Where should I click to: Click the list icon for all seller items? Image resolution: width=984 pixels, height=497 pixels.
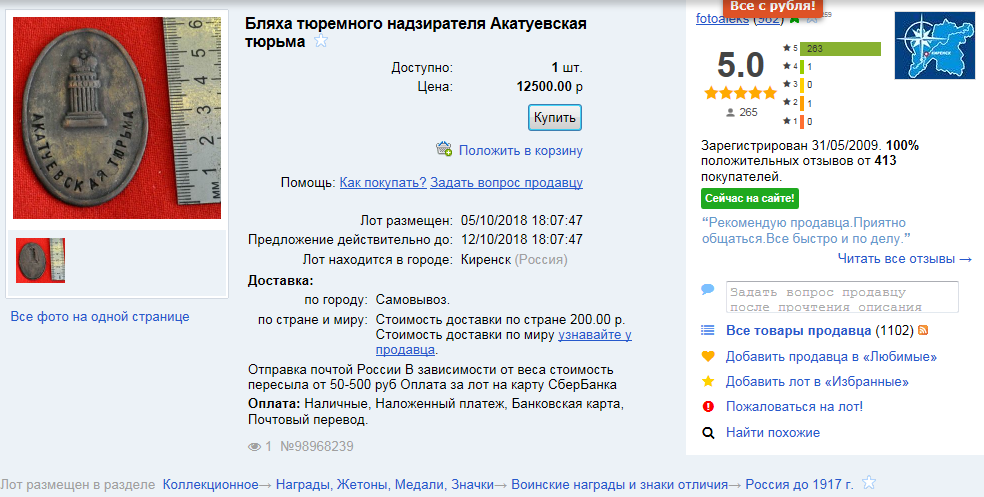(x=708, y=330)
